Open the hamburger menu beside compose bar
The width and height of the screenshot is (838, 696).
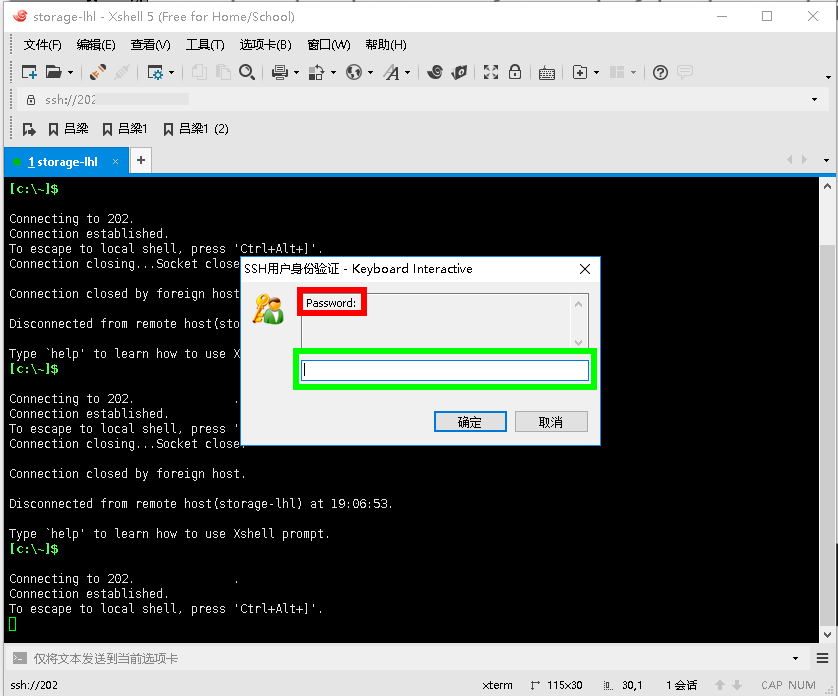click(x=823, y=659)
